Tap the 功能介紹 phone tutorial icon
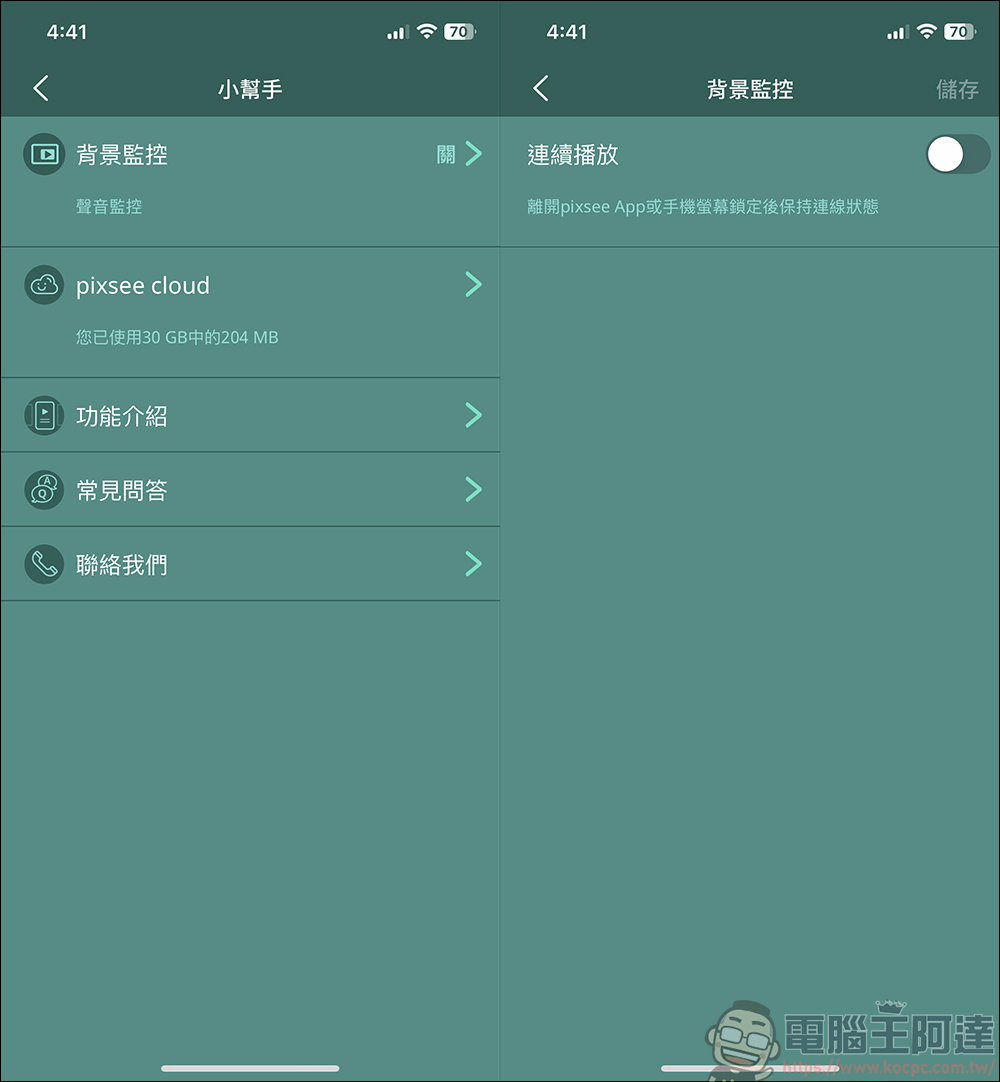The width and height of the screenshot is (1000, 1082). (44, 415)
